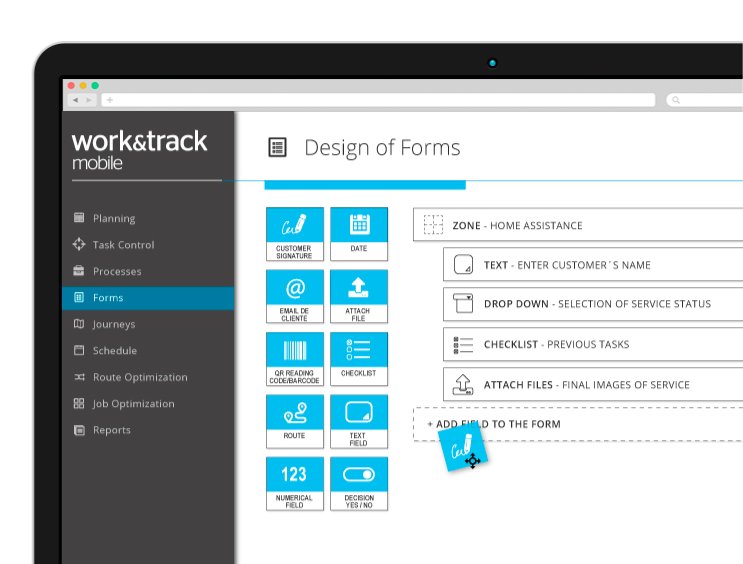The image size is (743, 564).
Task: Go to Route Optimization
Action: [x=148, y=377]
